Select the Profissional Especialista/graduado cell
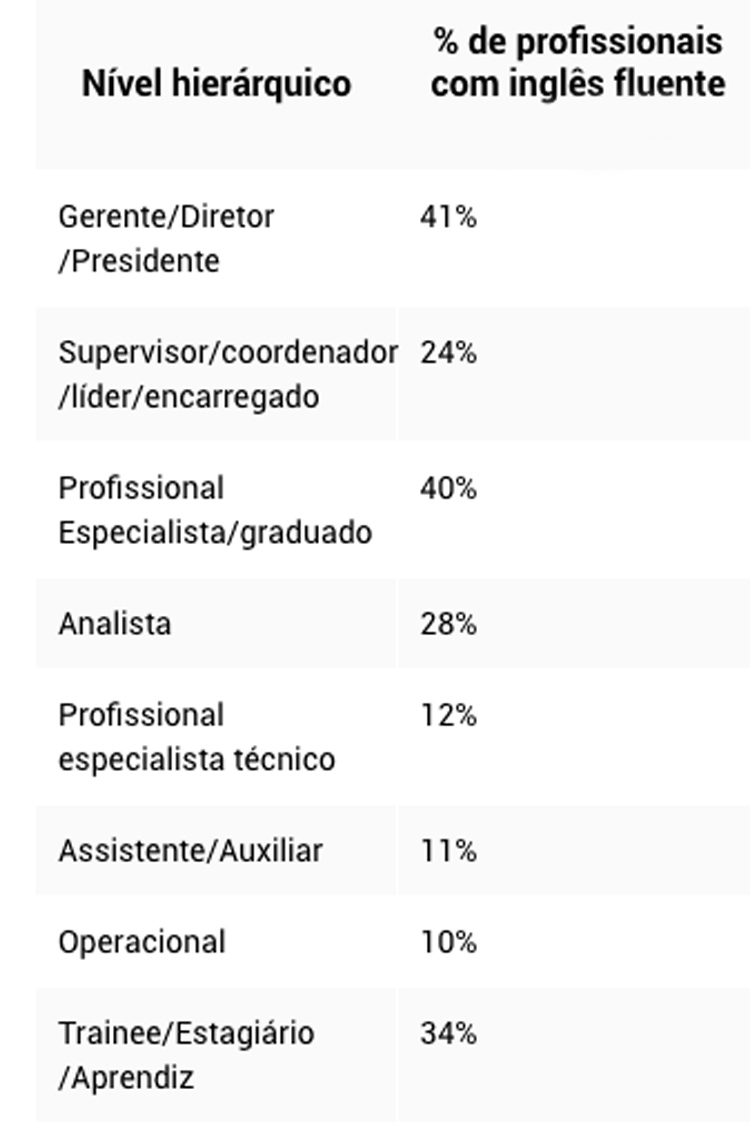The height and width of the screenshot is (1143, 750). click(x=214, y=510)
